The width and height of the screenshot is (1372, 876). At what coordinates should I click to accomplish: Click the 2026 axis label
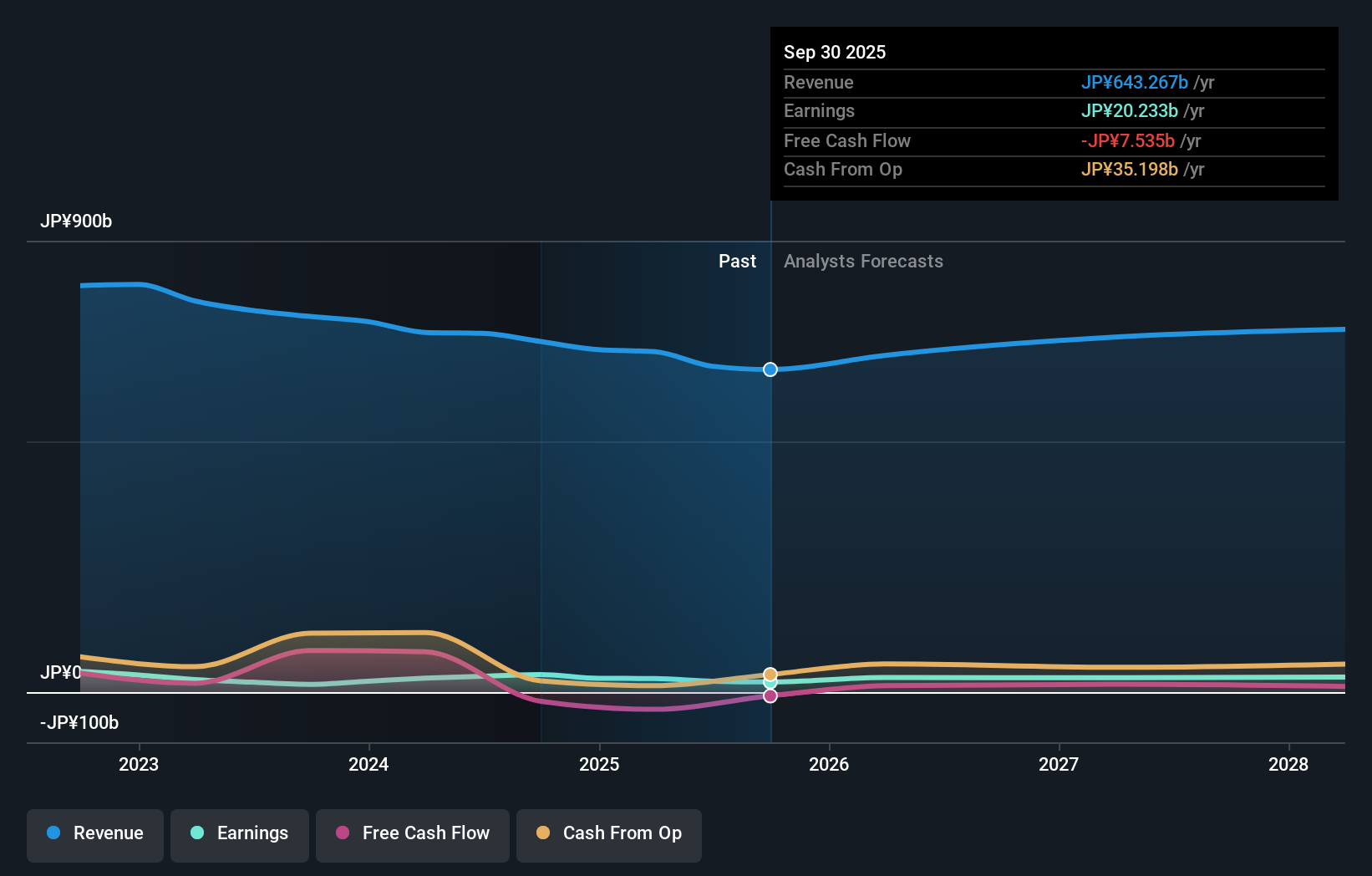(x=828, y=764)
